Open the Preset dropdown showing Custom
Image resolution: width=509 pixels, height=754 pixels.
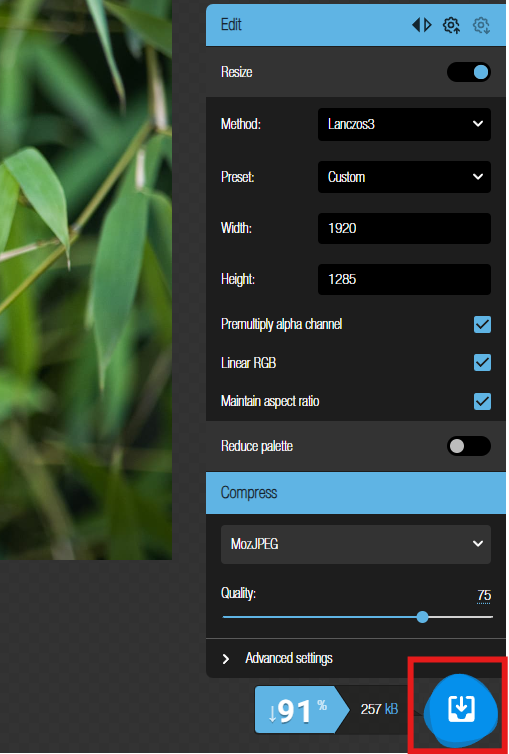click(404, 177)
